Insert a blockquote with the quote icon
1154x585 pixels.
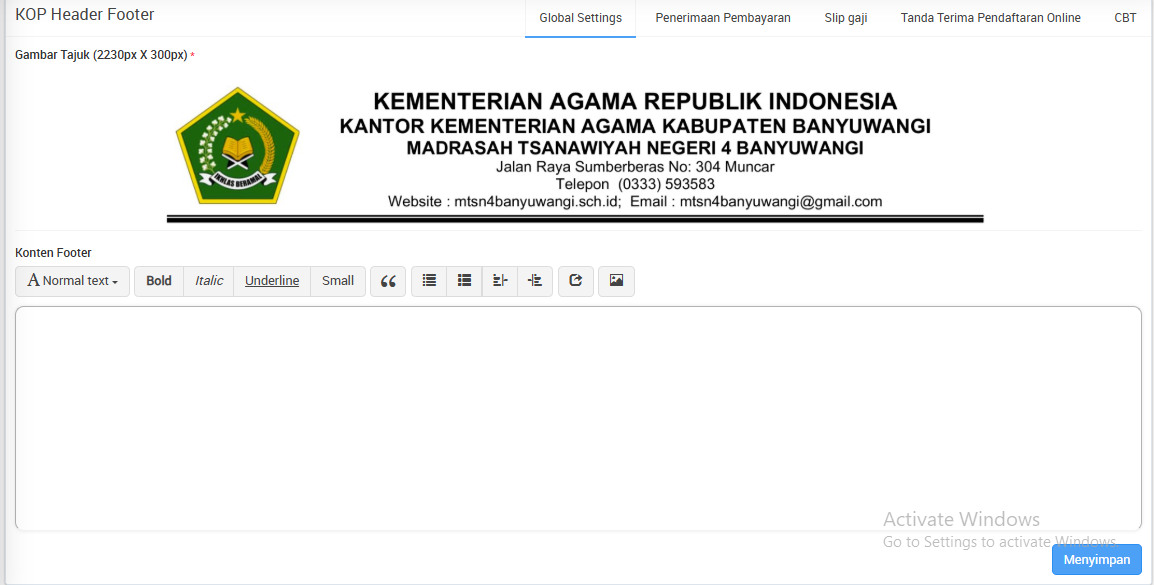pyautogui.click(x=388, y=281)
